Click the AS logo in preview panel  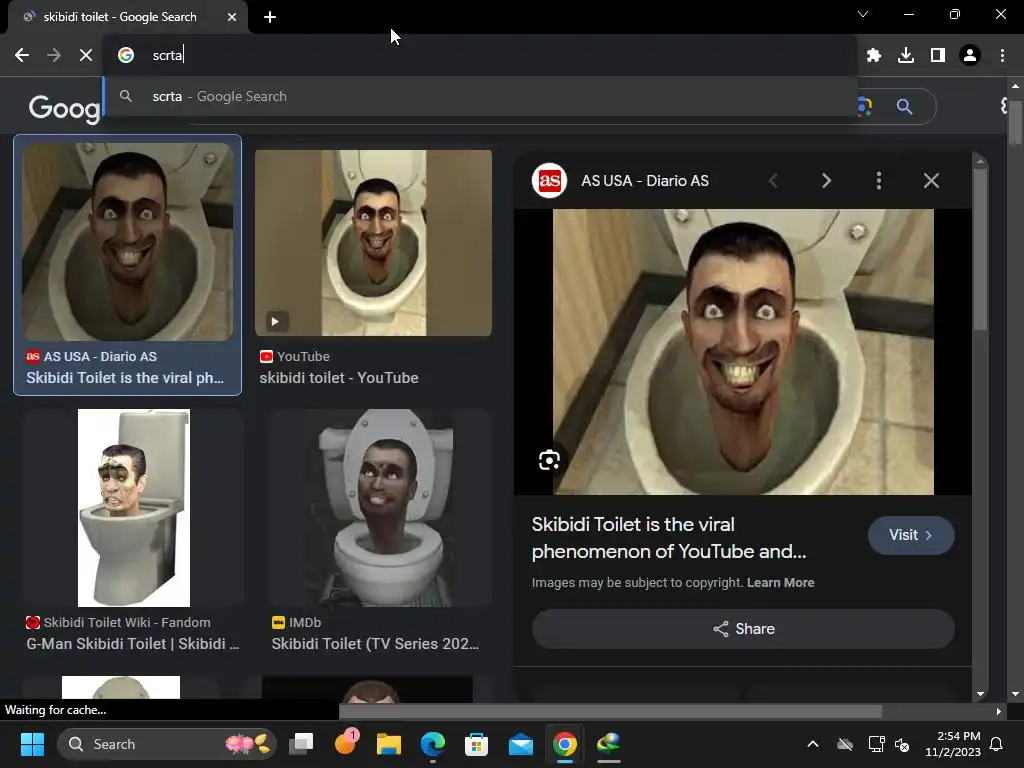pos(549,180)
